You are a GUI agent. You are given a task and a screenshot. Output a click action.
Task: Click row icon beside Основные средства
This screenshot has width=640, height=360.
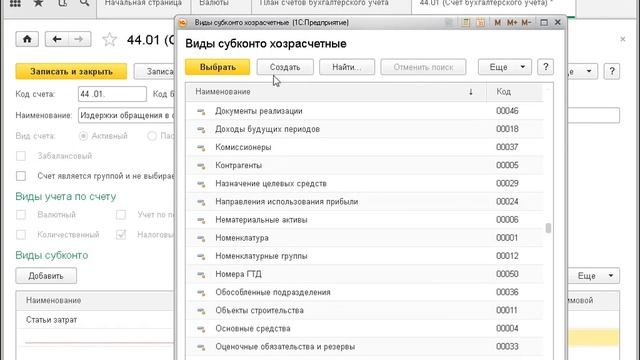pos(201,329)
